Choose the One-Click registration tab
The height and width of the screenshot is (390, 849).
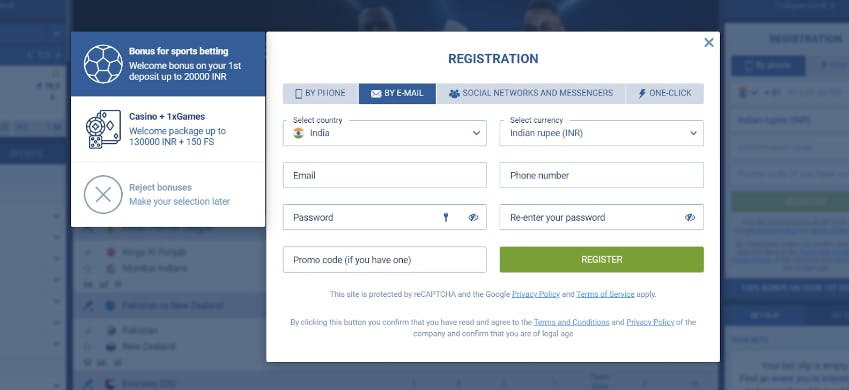point(664,93)
